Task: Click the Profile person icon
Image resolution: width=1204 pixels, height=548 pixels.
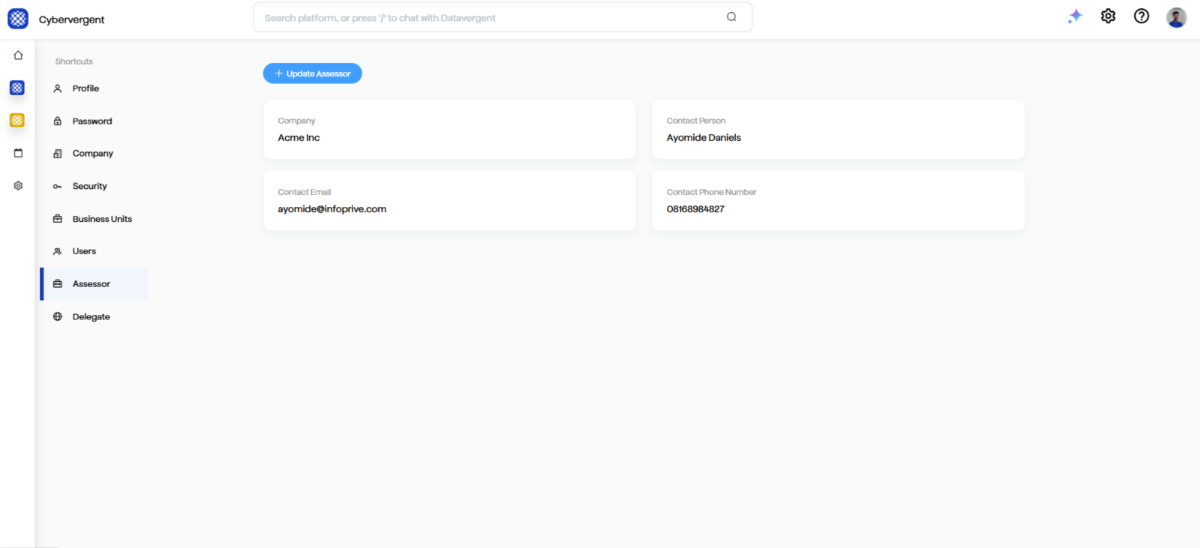Action: click(58, 88)
